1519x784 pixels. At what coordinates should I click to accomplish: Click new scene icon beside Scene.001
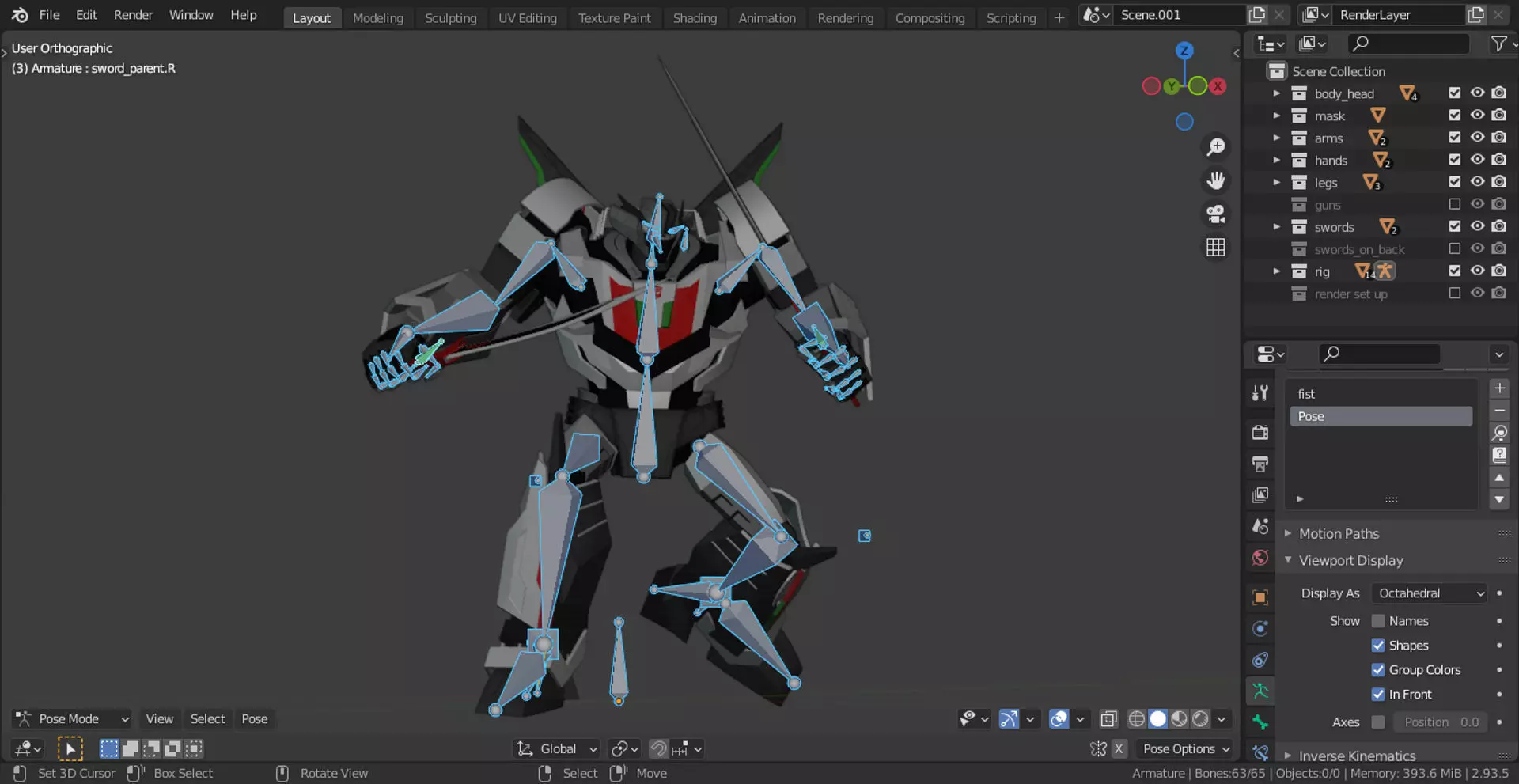1256,15
